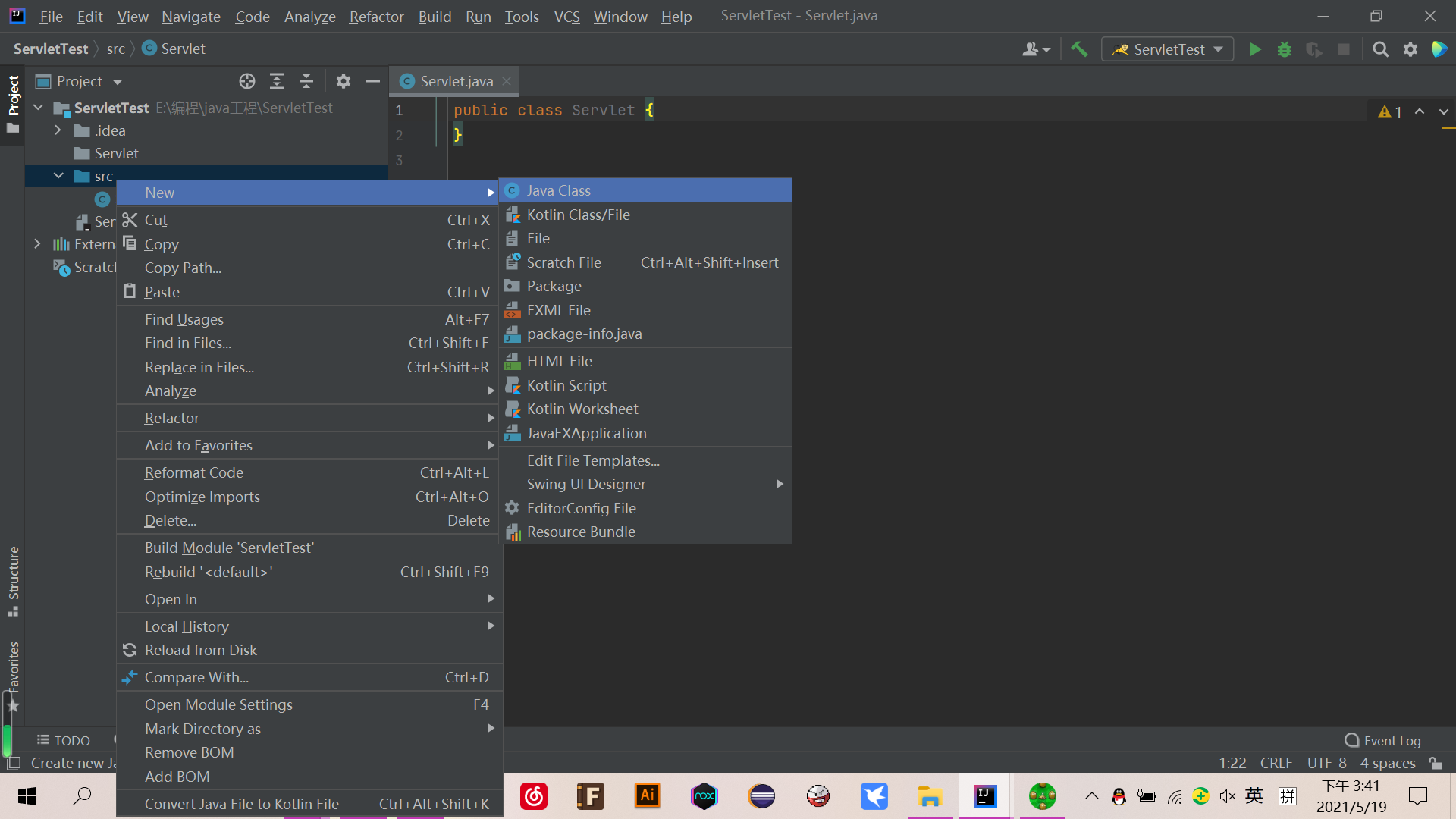Click Expand All in Project panel
Screen dimensions: 1456x819
tap(277, 81)
